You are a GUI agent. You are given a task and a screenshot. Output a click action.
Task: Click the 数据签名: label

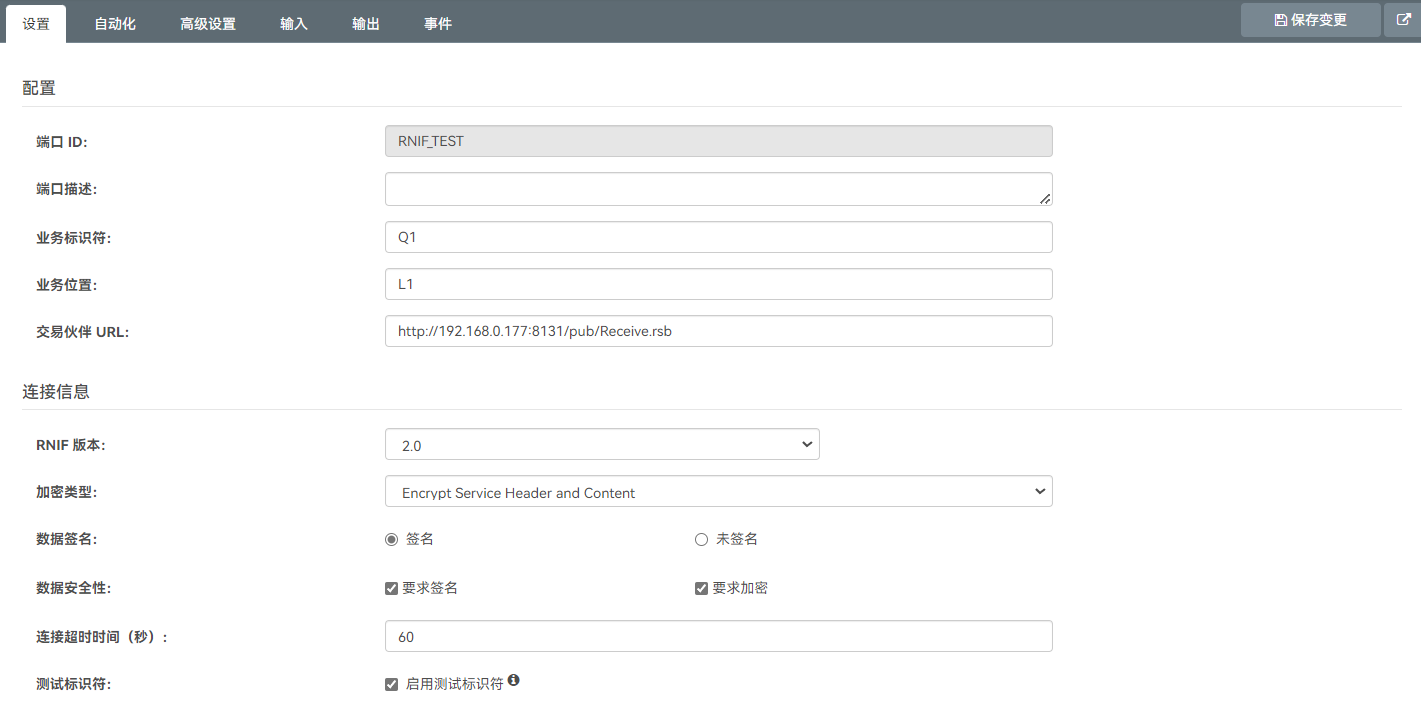[66, 539]
